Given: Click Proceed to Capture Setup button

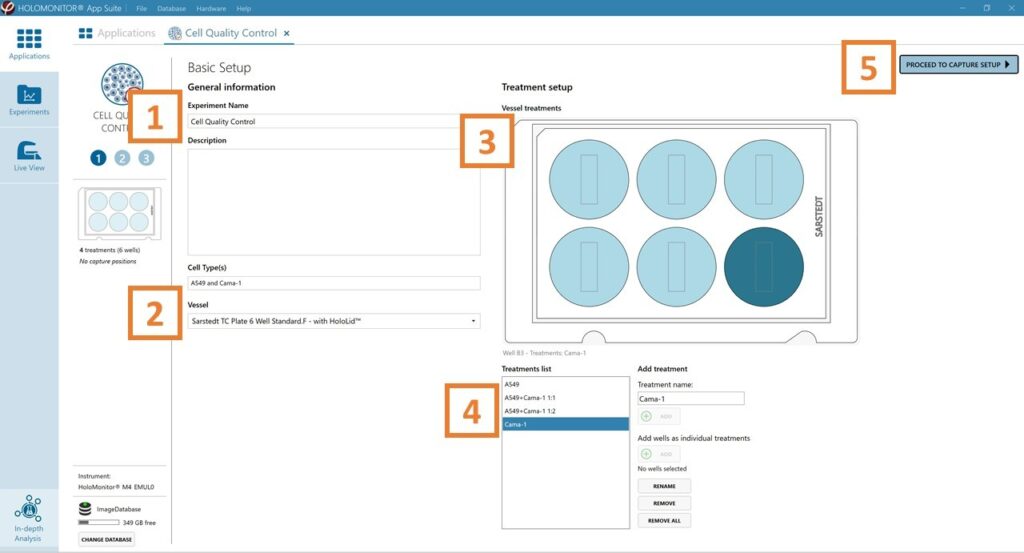Looking at the screenshot, I should [958, 65].
